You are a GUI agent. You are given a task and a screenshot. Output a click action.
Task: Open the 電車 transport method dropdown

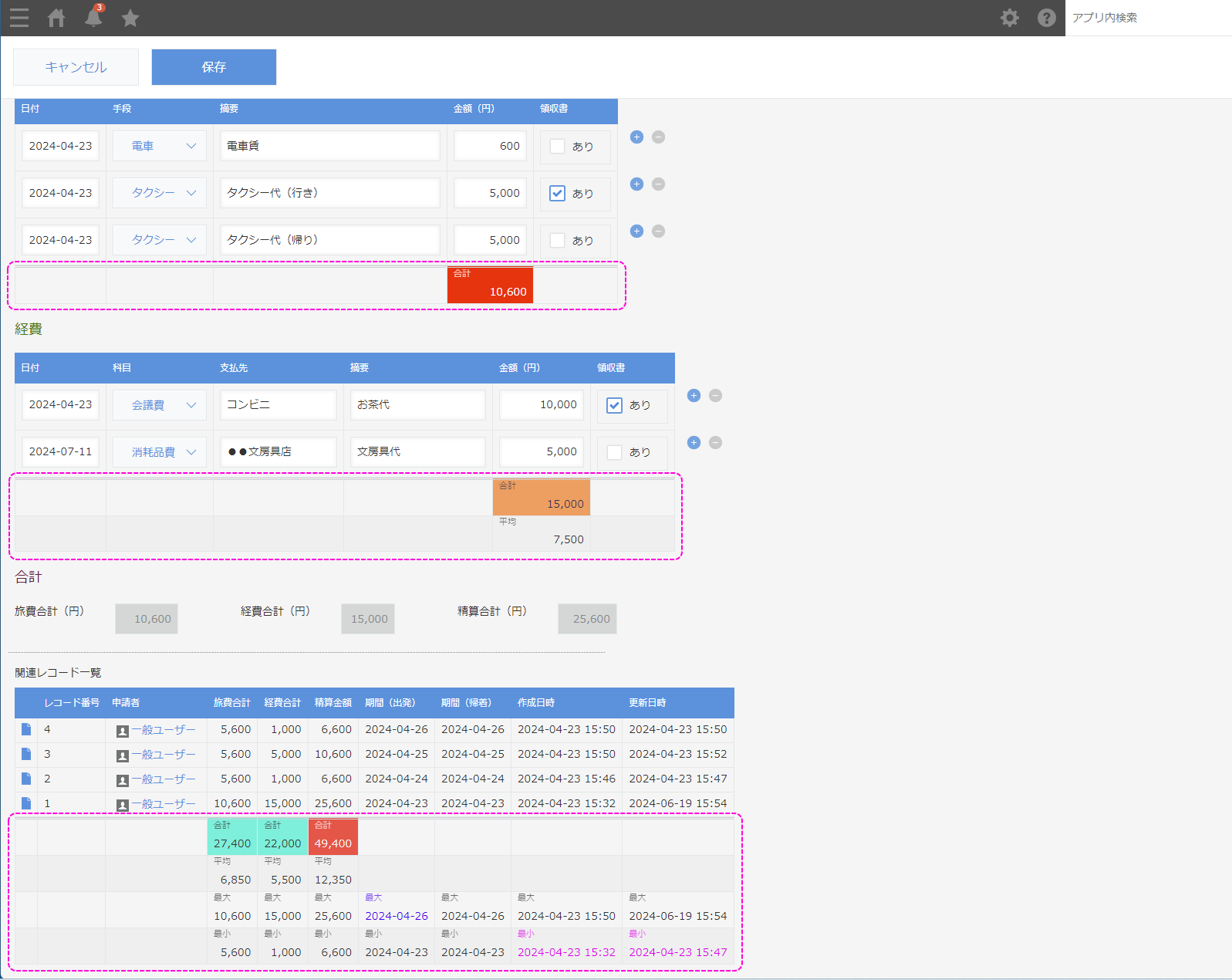coord(160,147)
